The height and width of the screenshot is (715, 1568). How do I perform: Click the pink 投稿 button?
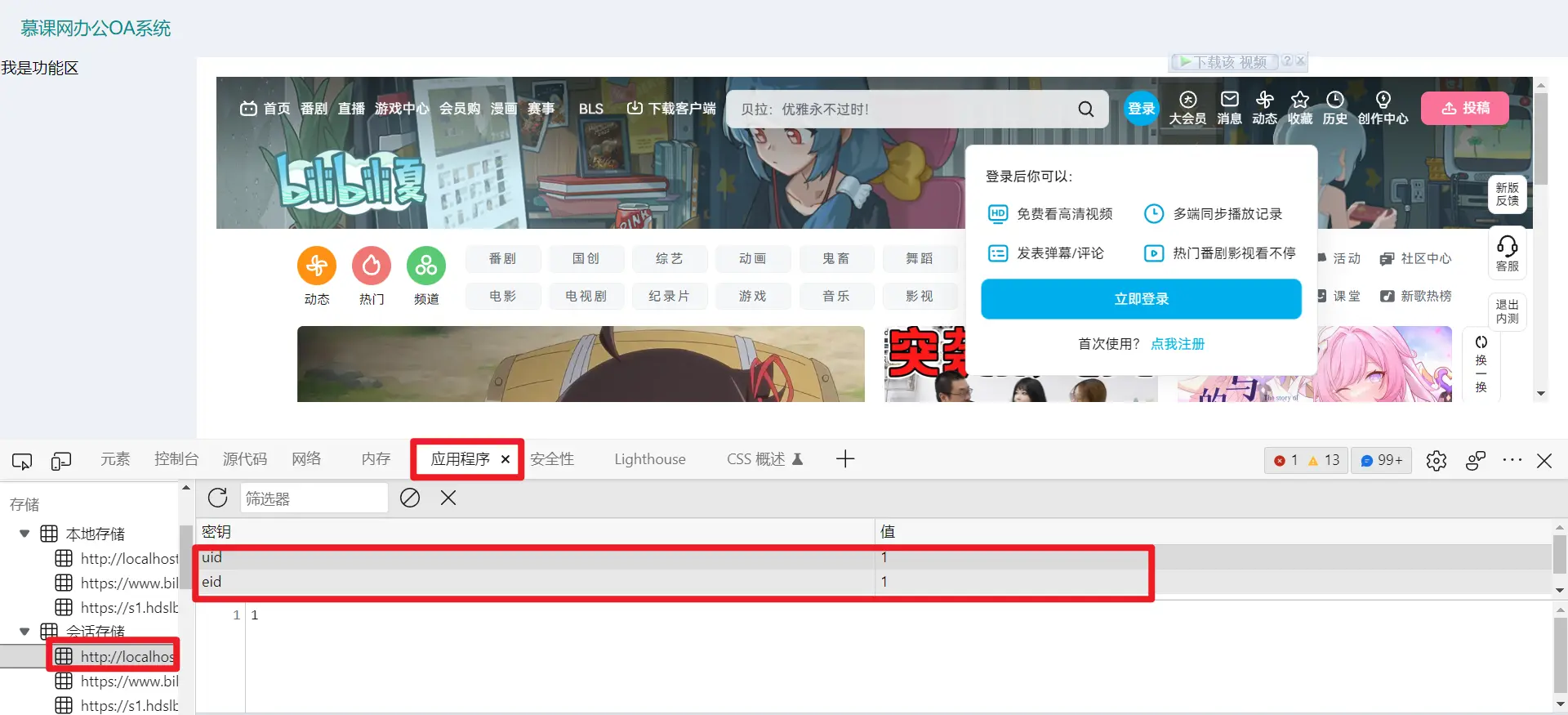click(x=1465, y=108)
